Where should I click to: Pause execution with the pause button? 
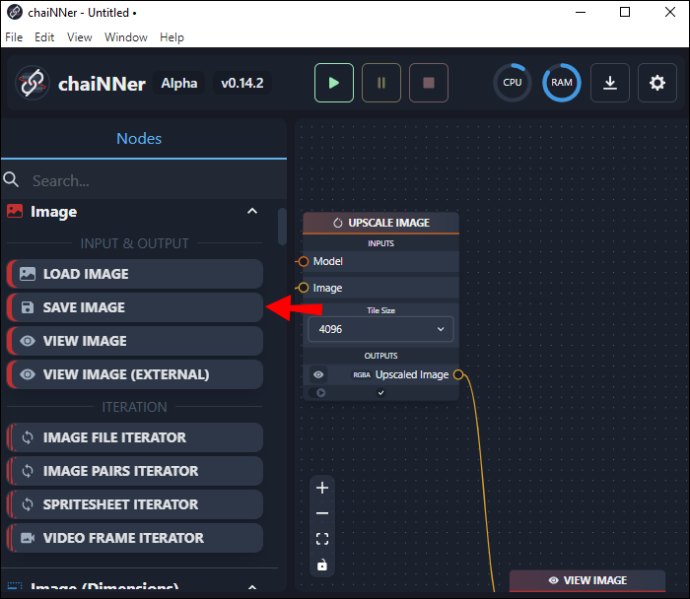pyautogui.click(x=381, y=83)
